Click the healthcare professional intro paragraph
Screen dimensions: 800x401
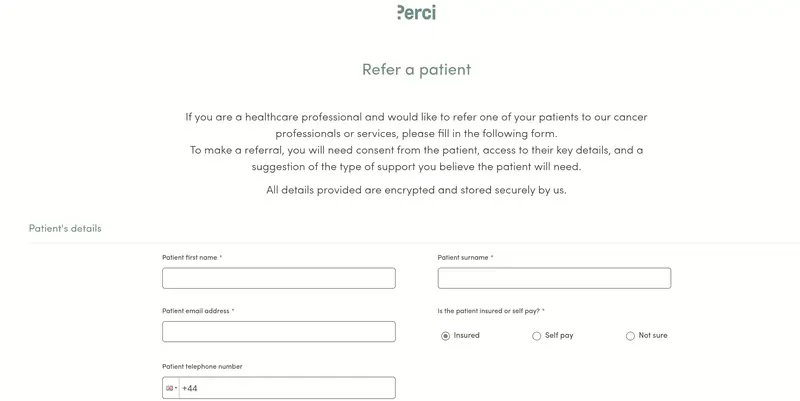[416, 125]
